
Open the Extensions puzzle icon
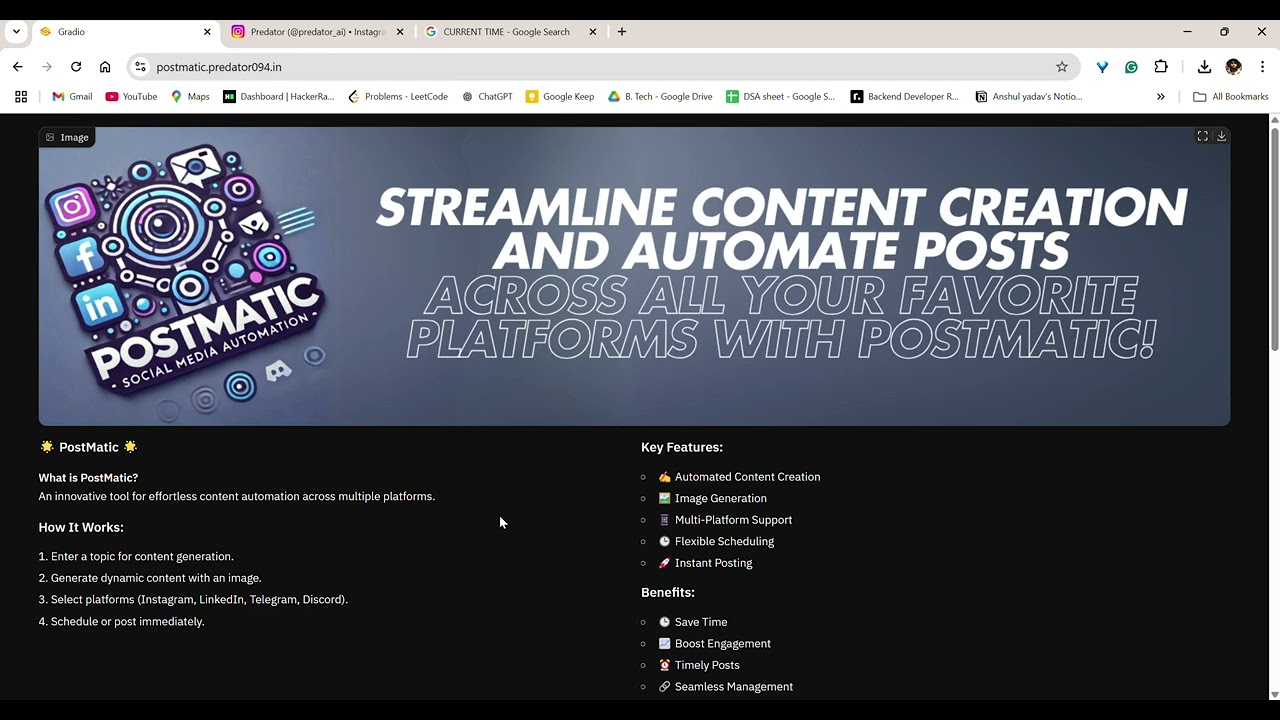[1161, 67]
